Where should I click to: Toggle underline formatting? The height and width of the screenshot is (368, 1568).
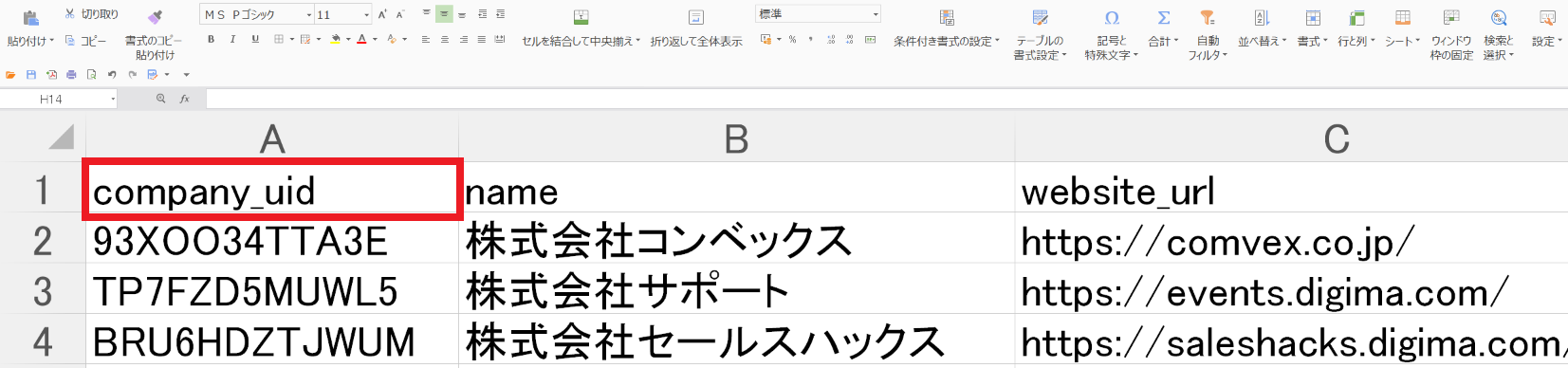[x=255, y=40]
